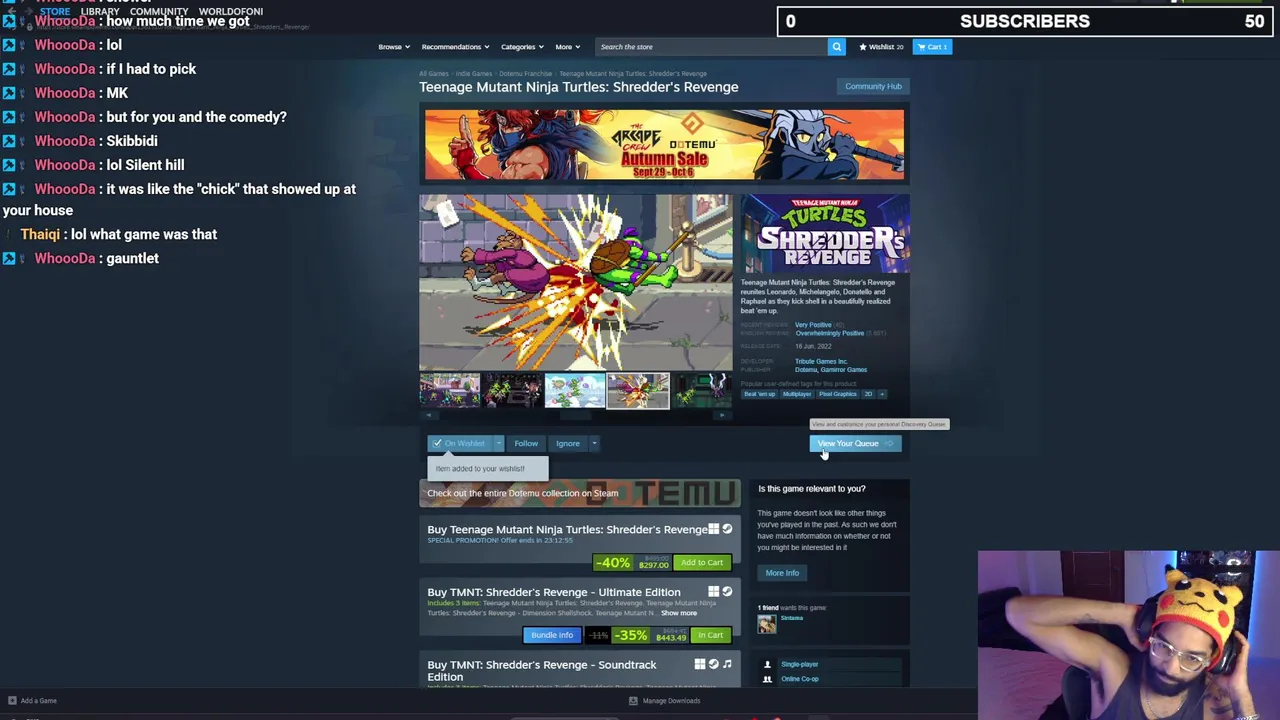This screenshot has height=720, width=1280.
Task: Switch to the STORE tab
Action: point(55,12)
